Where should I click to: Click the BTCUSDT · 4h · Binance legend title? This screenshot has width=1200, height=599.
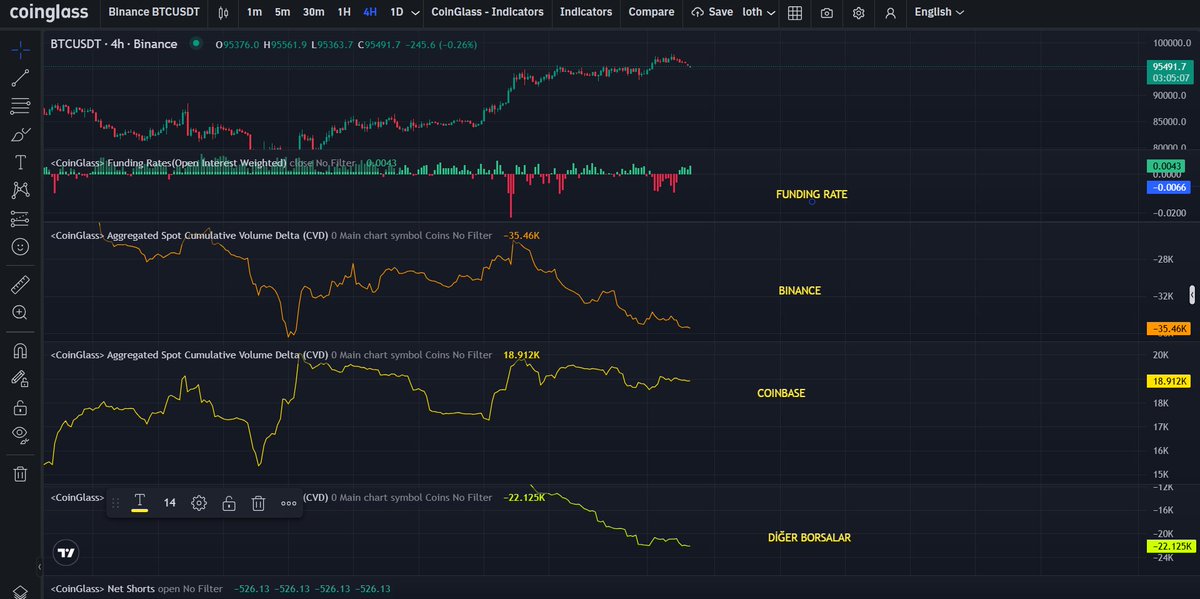coord(114,44)
